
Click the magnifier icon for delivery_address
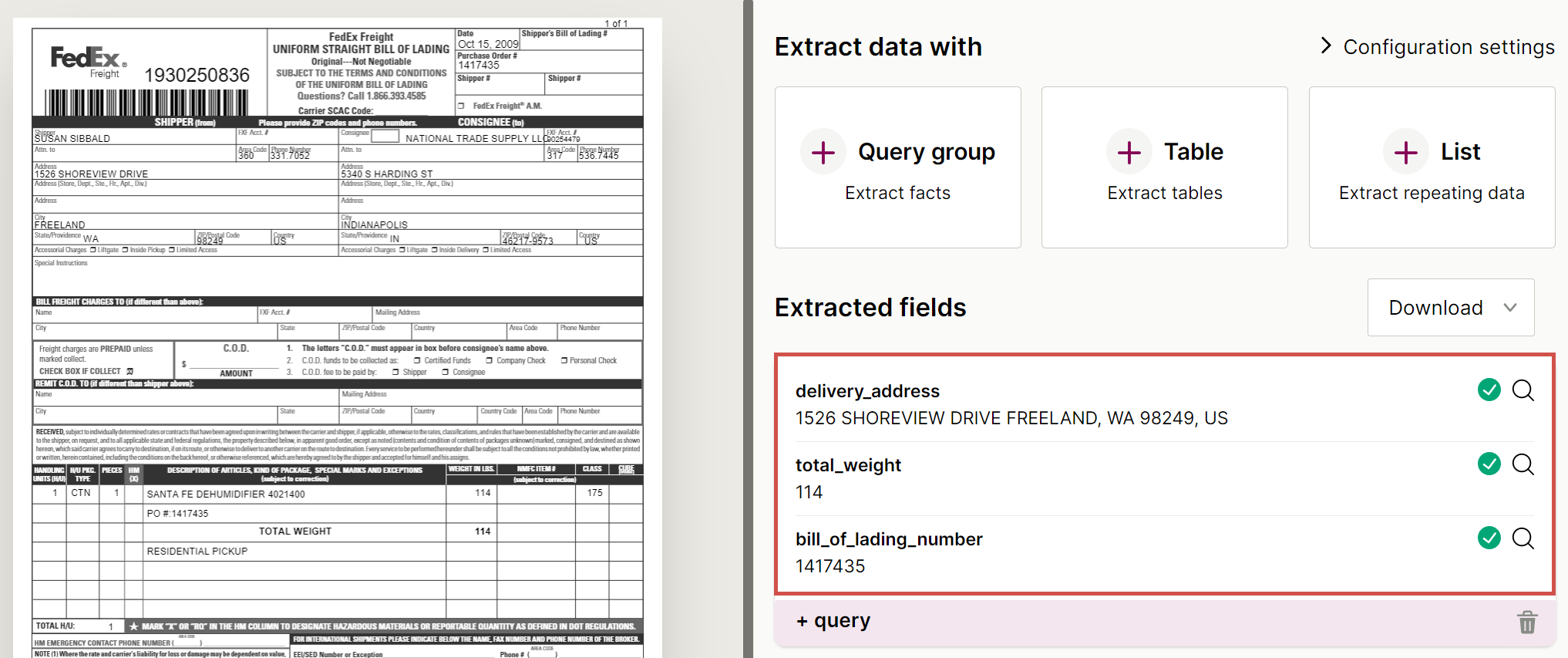1523,390
